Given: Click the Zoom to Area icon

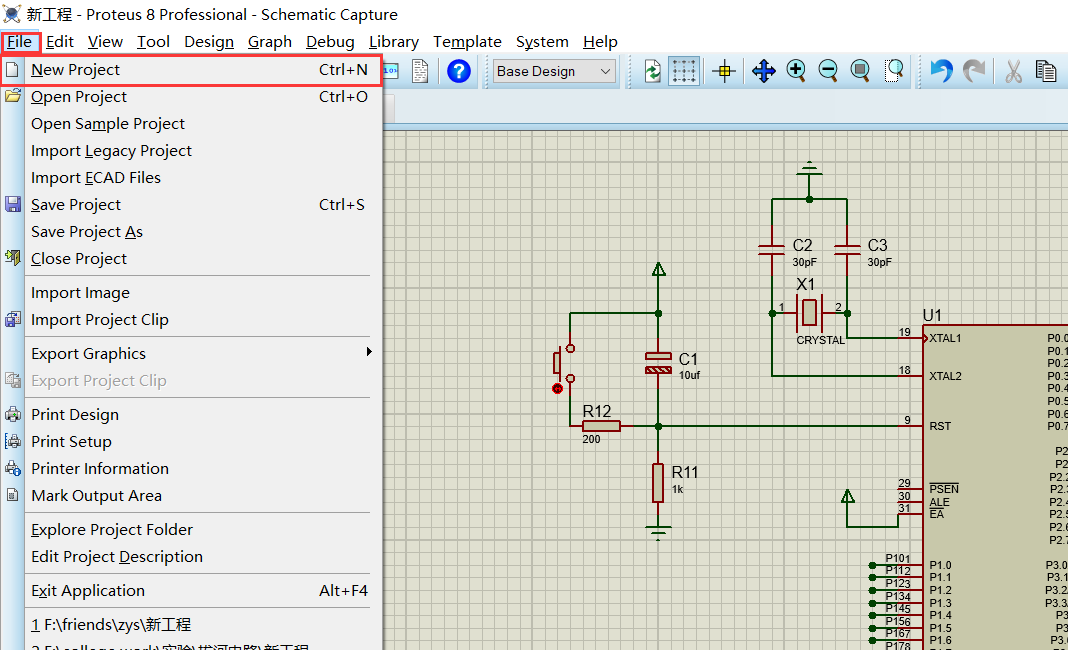Looking at the screenshot, I should (x=894, y=71).
